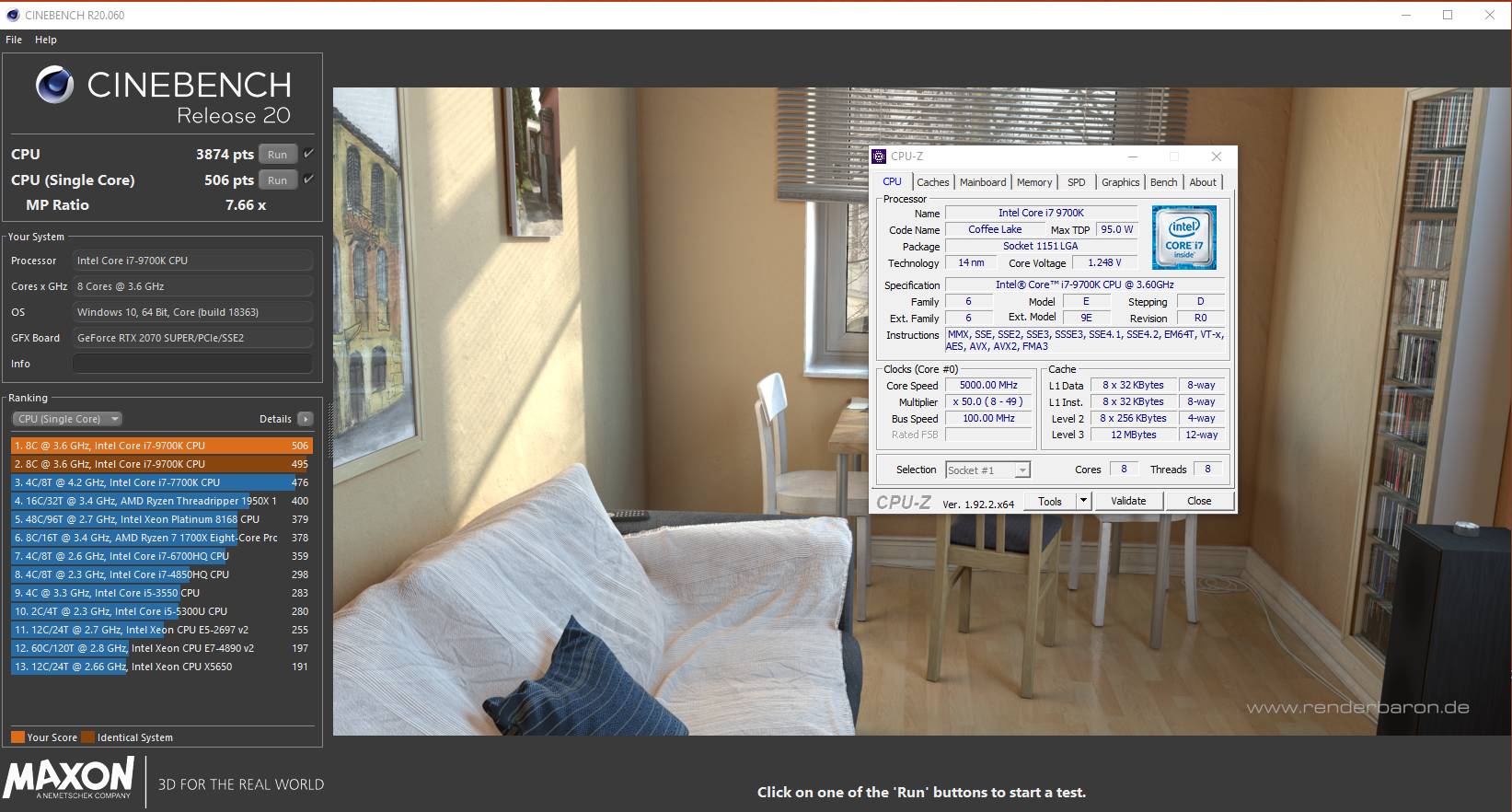Expand ranking Details arrow
Image resolution: width=1512 pixels, height=812 pixels.
[306, 419]
